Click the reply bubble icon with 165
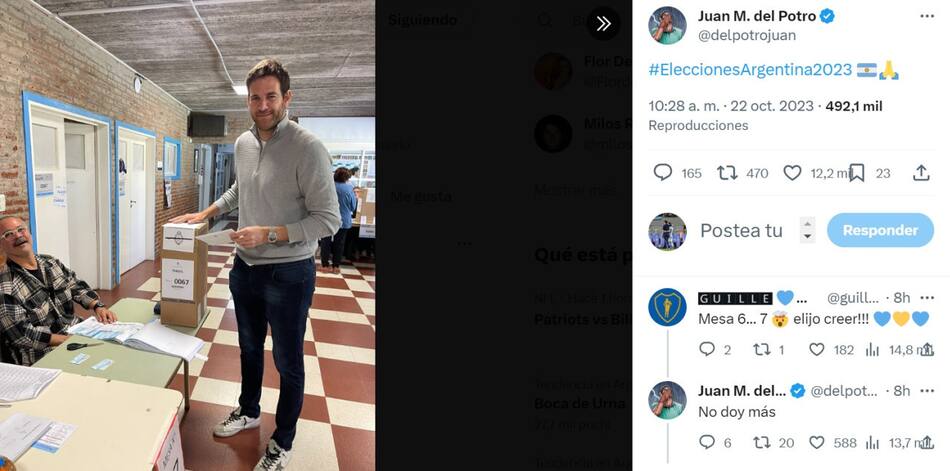Viewport: 950px width, 471px height. point(663,173)
